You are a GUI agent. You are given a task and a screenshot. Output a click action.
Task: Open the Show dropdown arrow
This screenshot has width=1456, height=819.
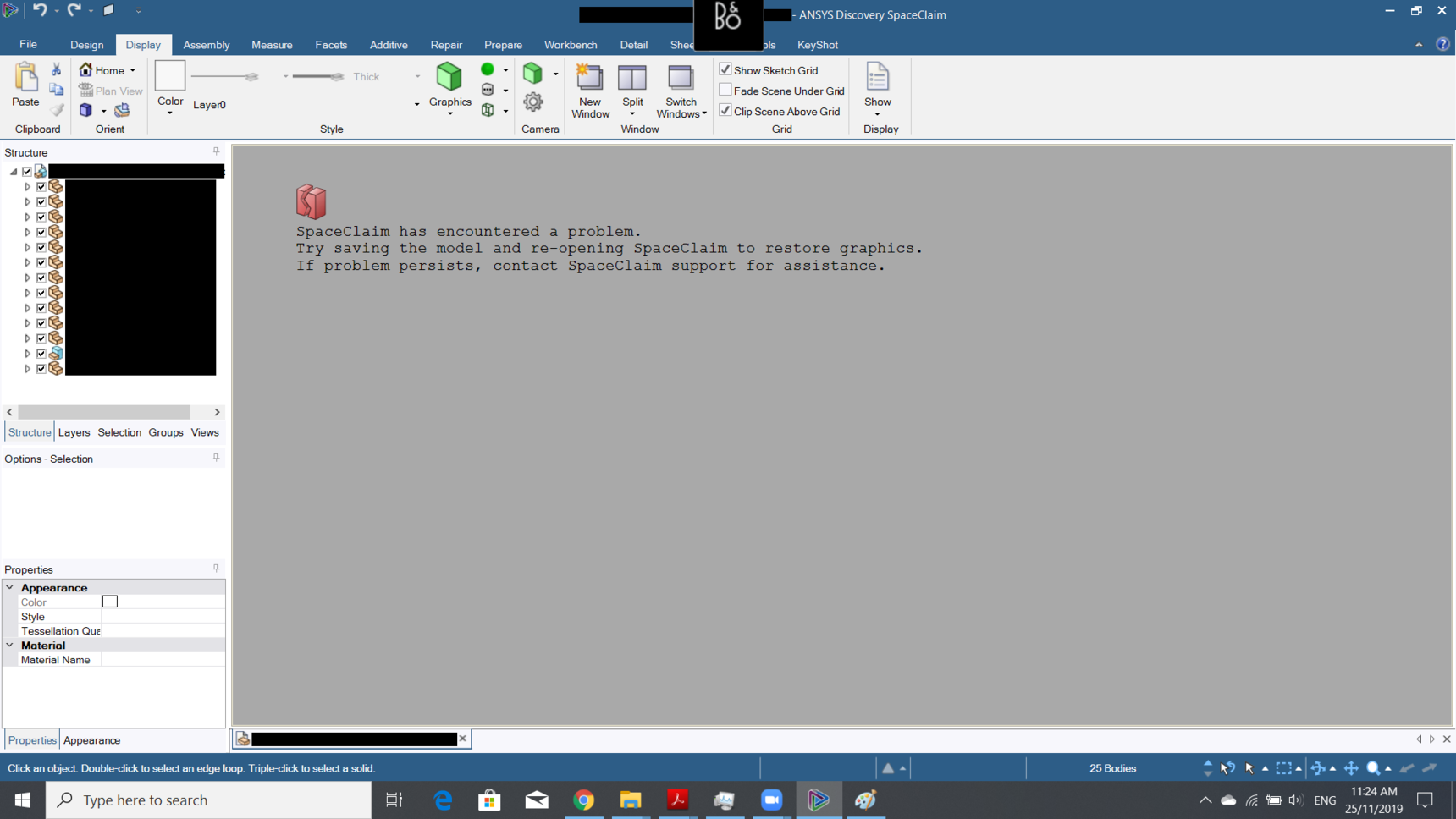click(878, 114)
